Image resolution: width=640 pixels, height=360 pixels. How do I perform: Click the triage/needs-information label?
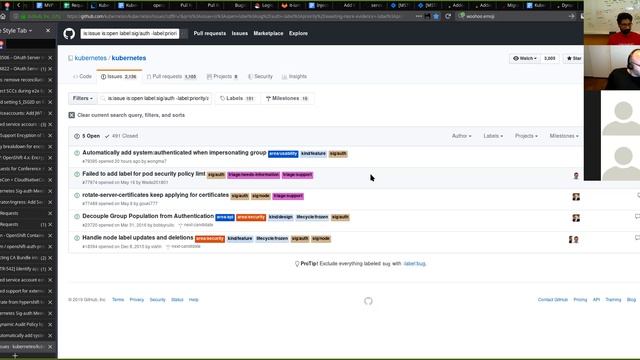[253, 175]
